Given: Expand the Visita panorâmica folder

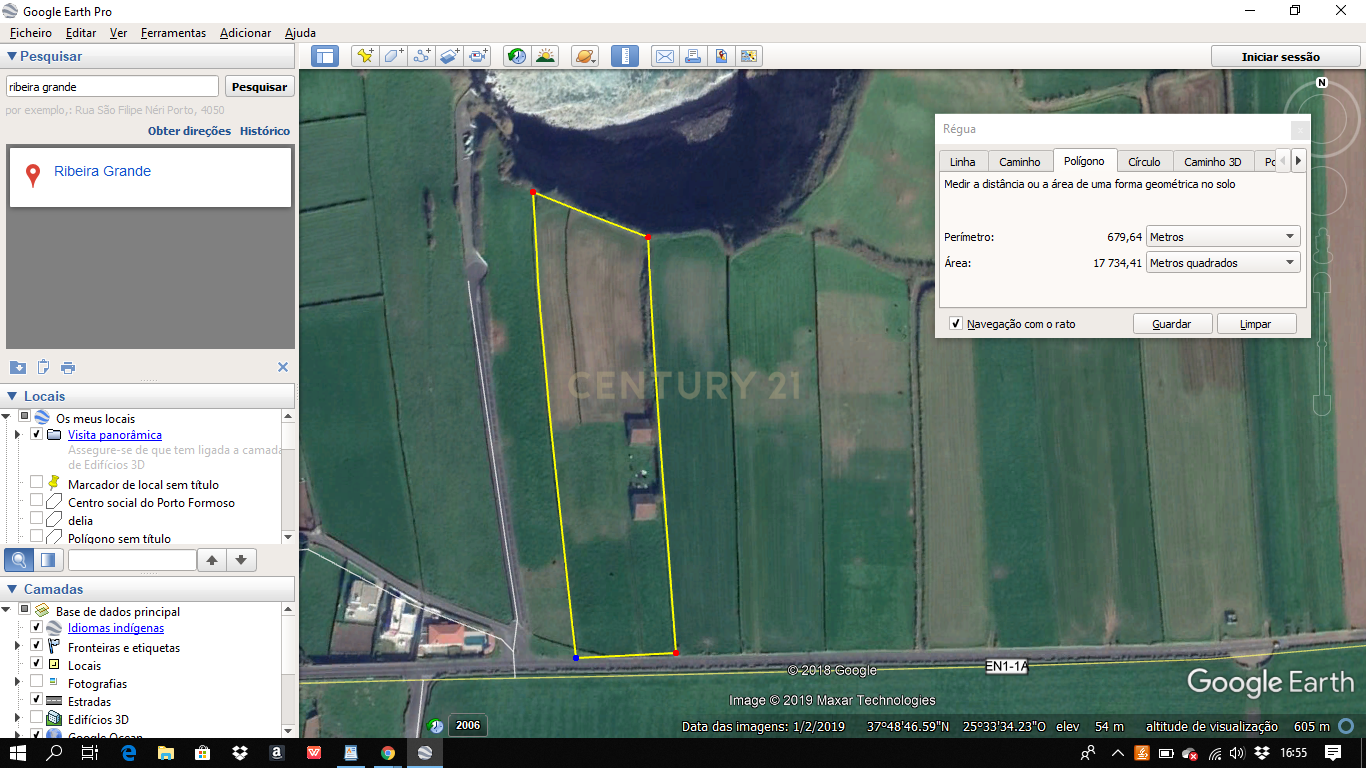Looking at the screenshot, I should pos(17,435).
